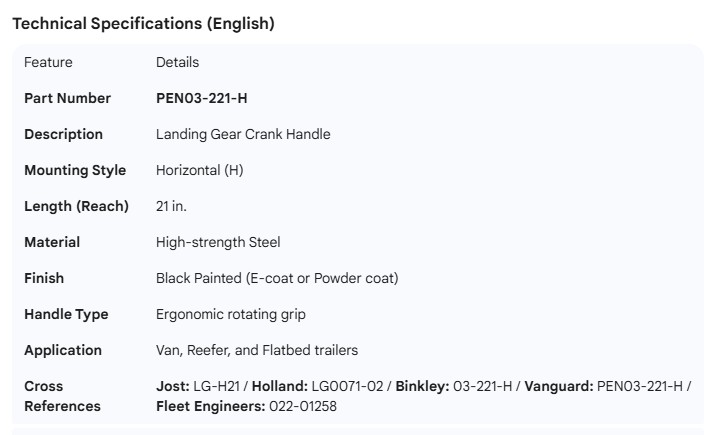This screenshot has height=435, width=706.
Task: Select the Description row label
Action: (63, 134)
